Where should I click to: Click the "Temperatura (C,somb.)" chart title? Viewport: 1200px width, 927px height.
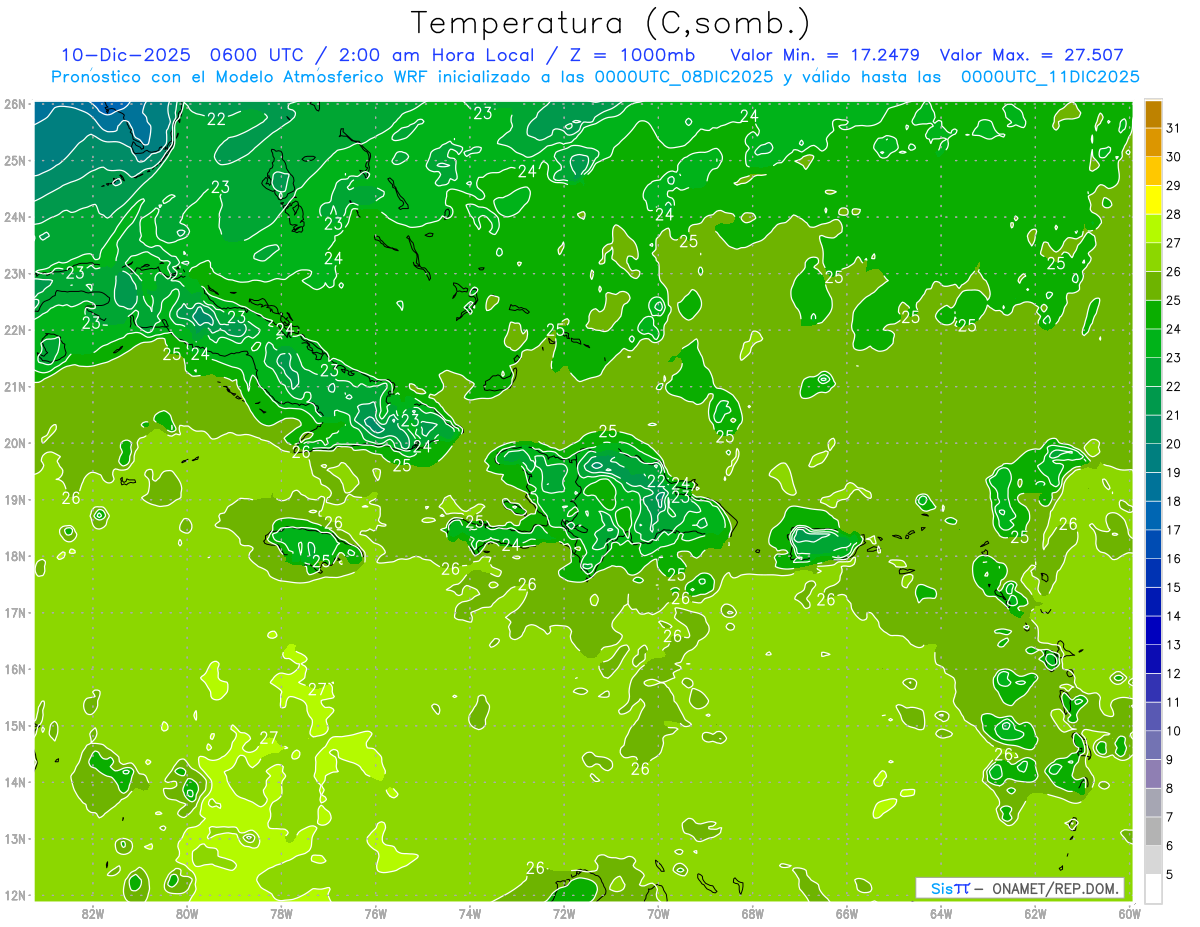(611, 23)
